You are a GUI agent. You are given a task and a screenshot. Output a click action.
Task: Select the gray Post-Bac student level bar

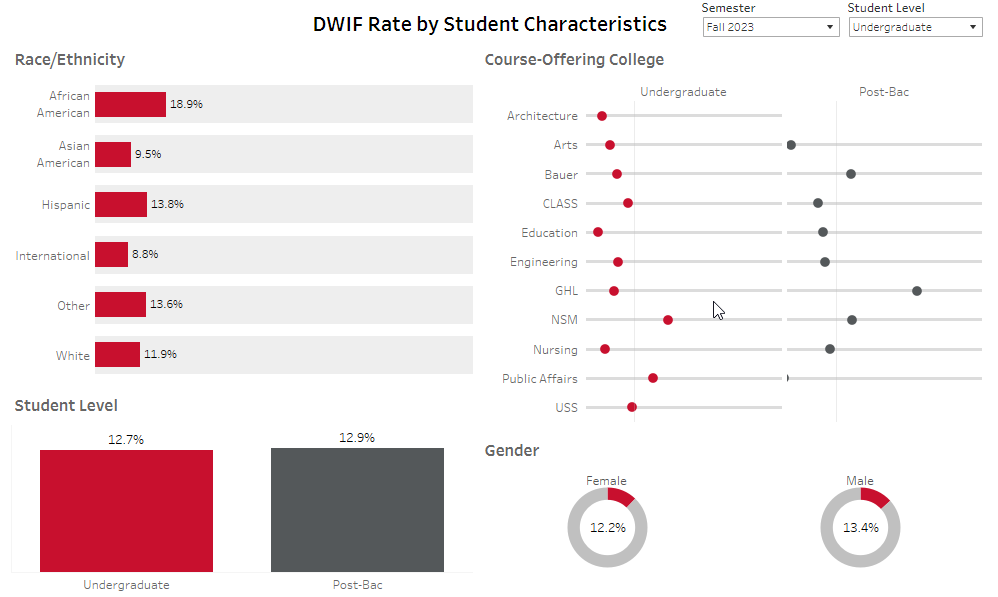click(x=357, y=510)
